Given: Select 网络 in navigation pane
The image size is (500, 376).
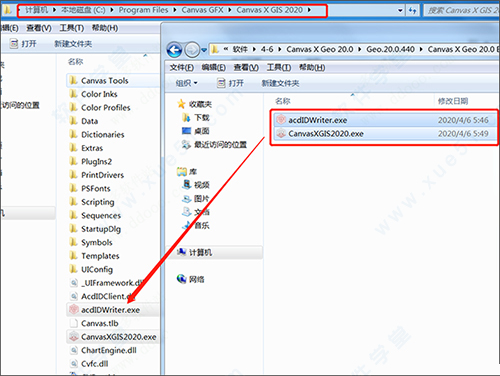Looking at the screenshot, I should (191, 279).
